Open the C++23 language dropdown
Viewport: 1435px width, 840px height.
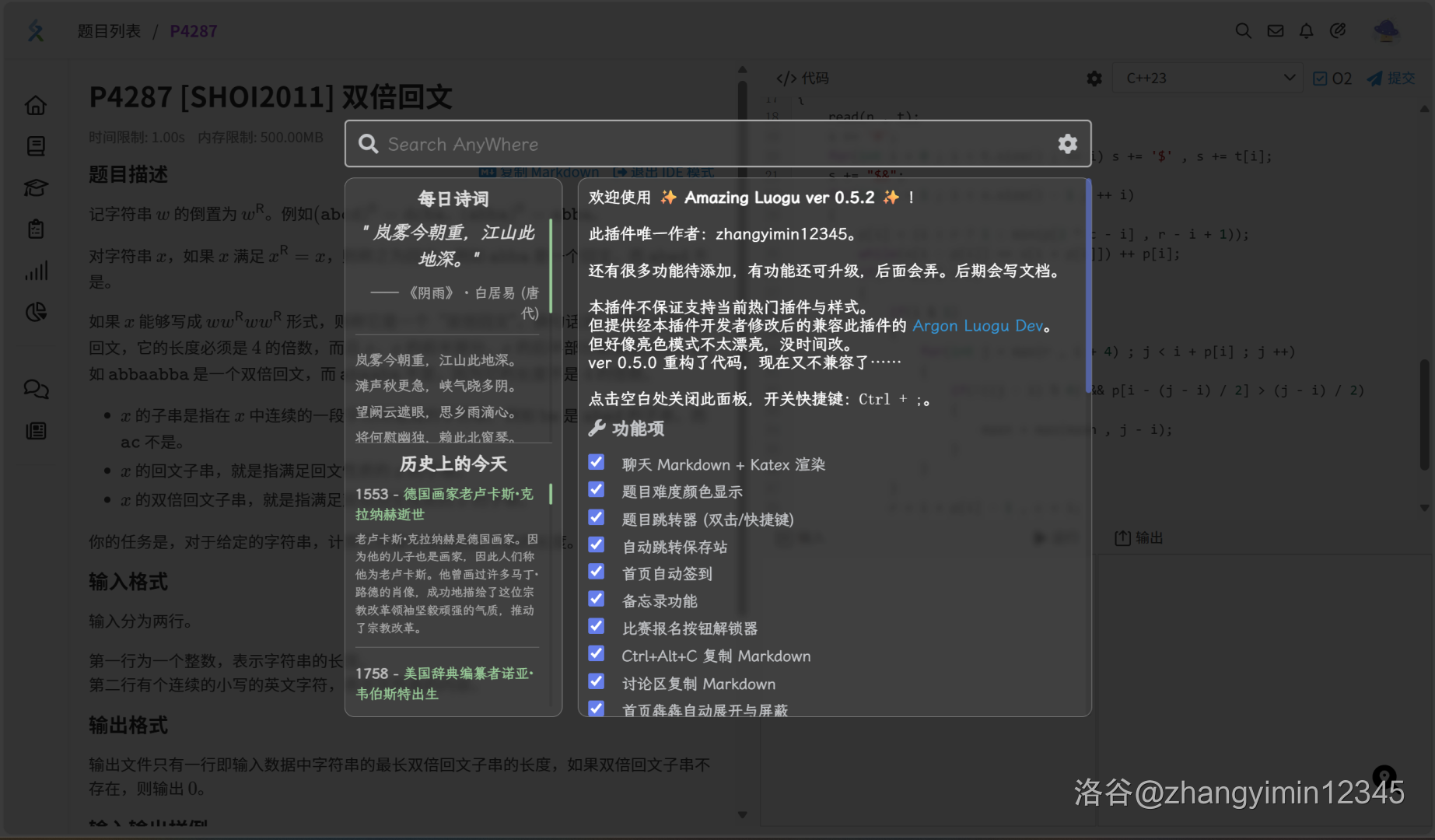point(1208,79)
